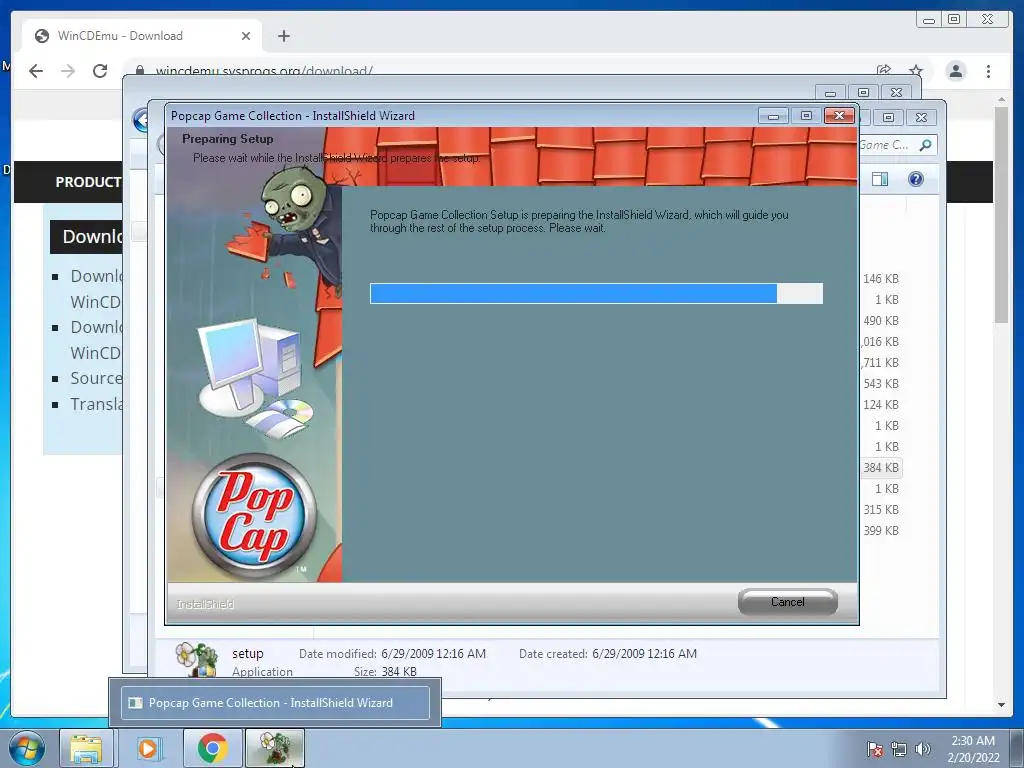Go back in Chrome
Viewport: 1024px width, 768px height.
[36, 71]
